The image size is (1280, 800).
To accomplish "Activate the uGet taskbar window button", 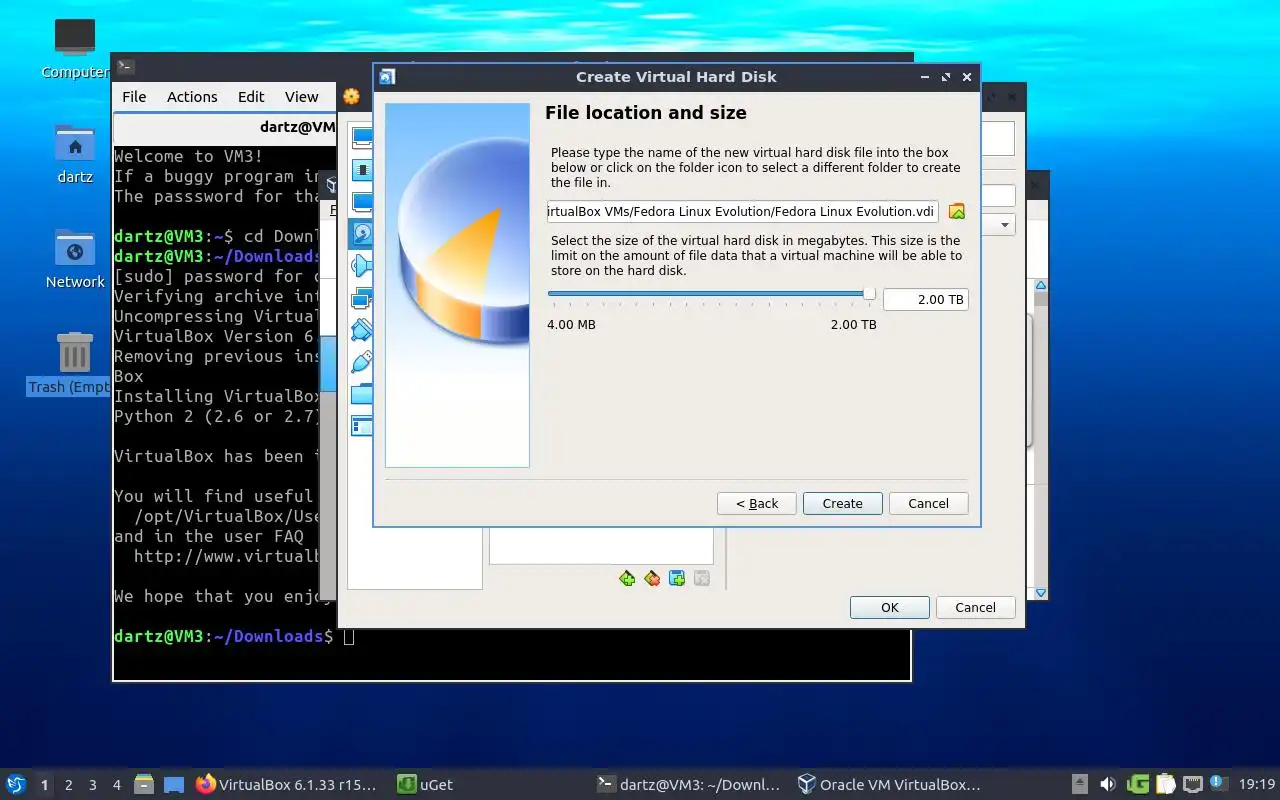I will 425,785.
